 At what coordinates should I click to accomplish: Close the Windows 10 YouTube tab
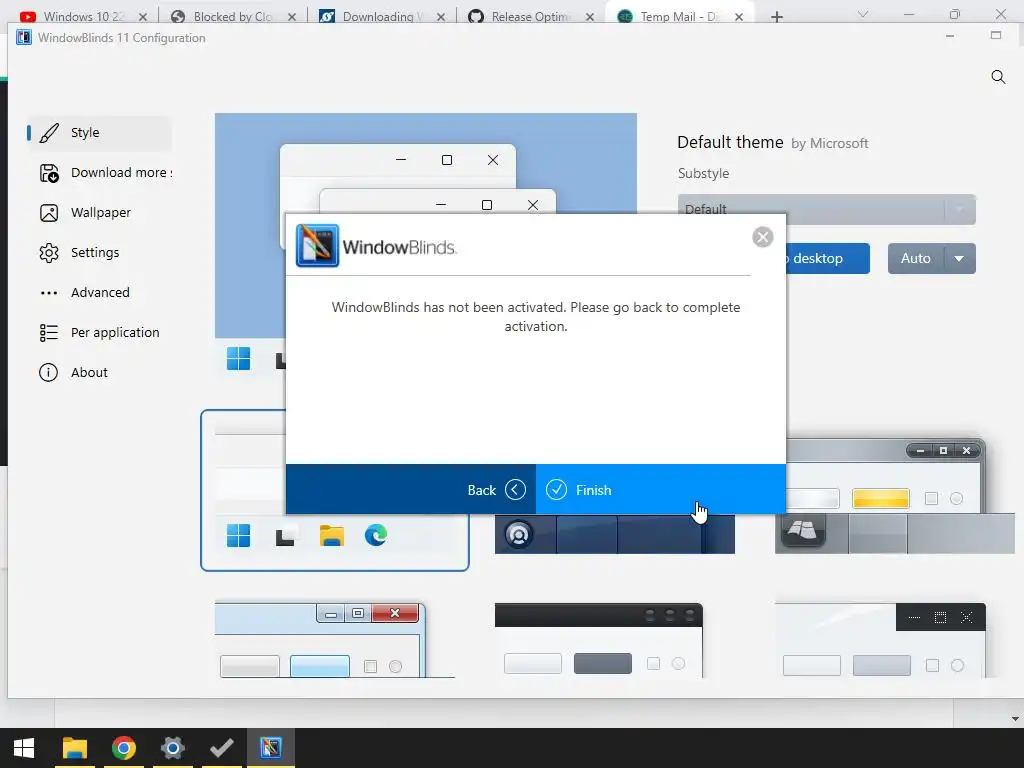[143, 17]
